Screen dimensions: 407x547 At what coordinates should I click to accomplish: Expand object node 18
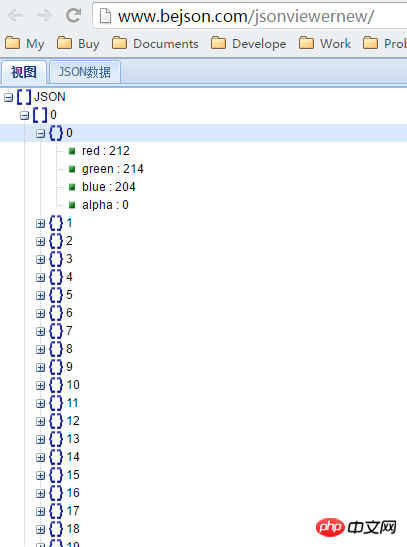pyautogui.click(x=40, y=529)
